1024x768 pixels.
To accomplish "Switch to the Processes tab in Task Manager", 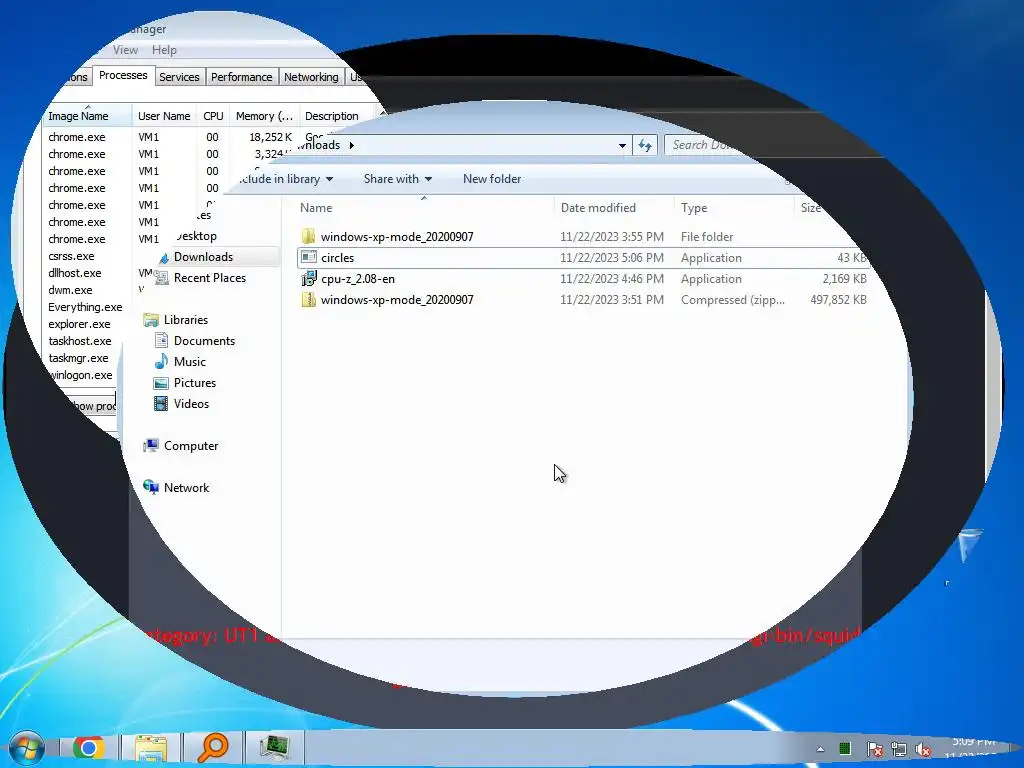I will coord(123,75).
